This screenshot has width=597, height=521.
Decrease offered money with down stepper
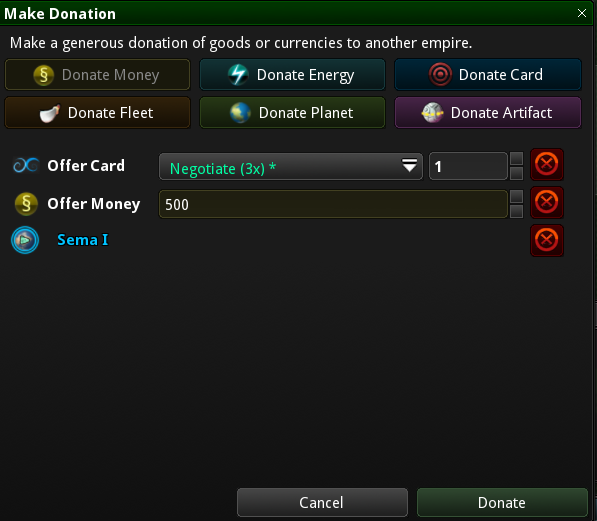(x=516, y=211)
